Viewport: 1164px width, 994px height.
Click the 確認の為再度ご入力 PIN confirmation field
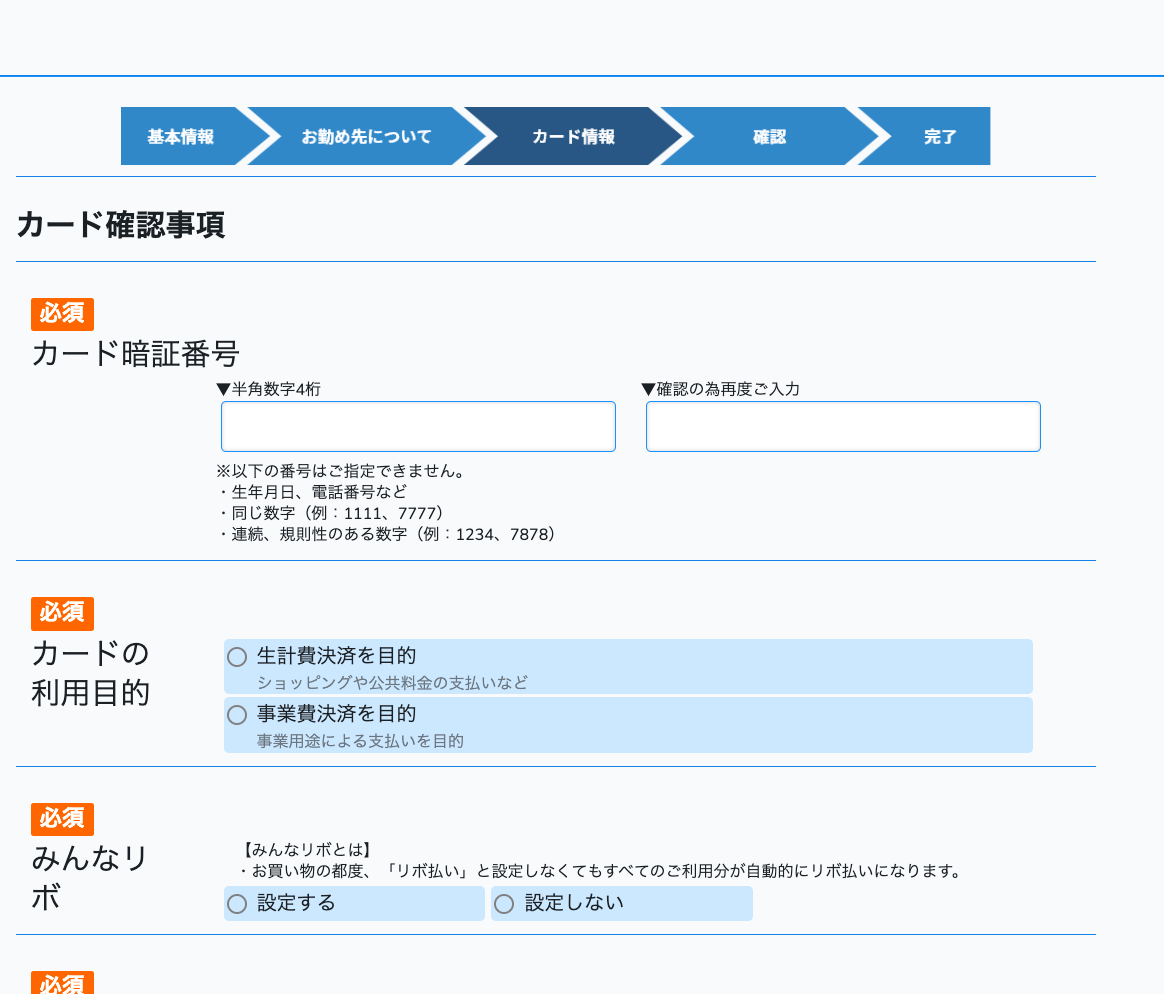tap(843, 427)
